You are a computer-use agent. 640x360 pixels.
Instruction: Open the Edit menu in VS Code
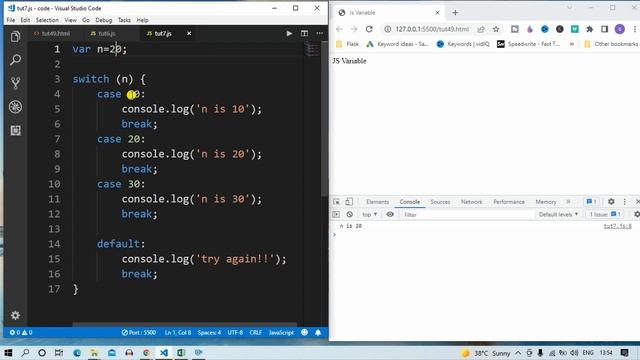point(25,20)
